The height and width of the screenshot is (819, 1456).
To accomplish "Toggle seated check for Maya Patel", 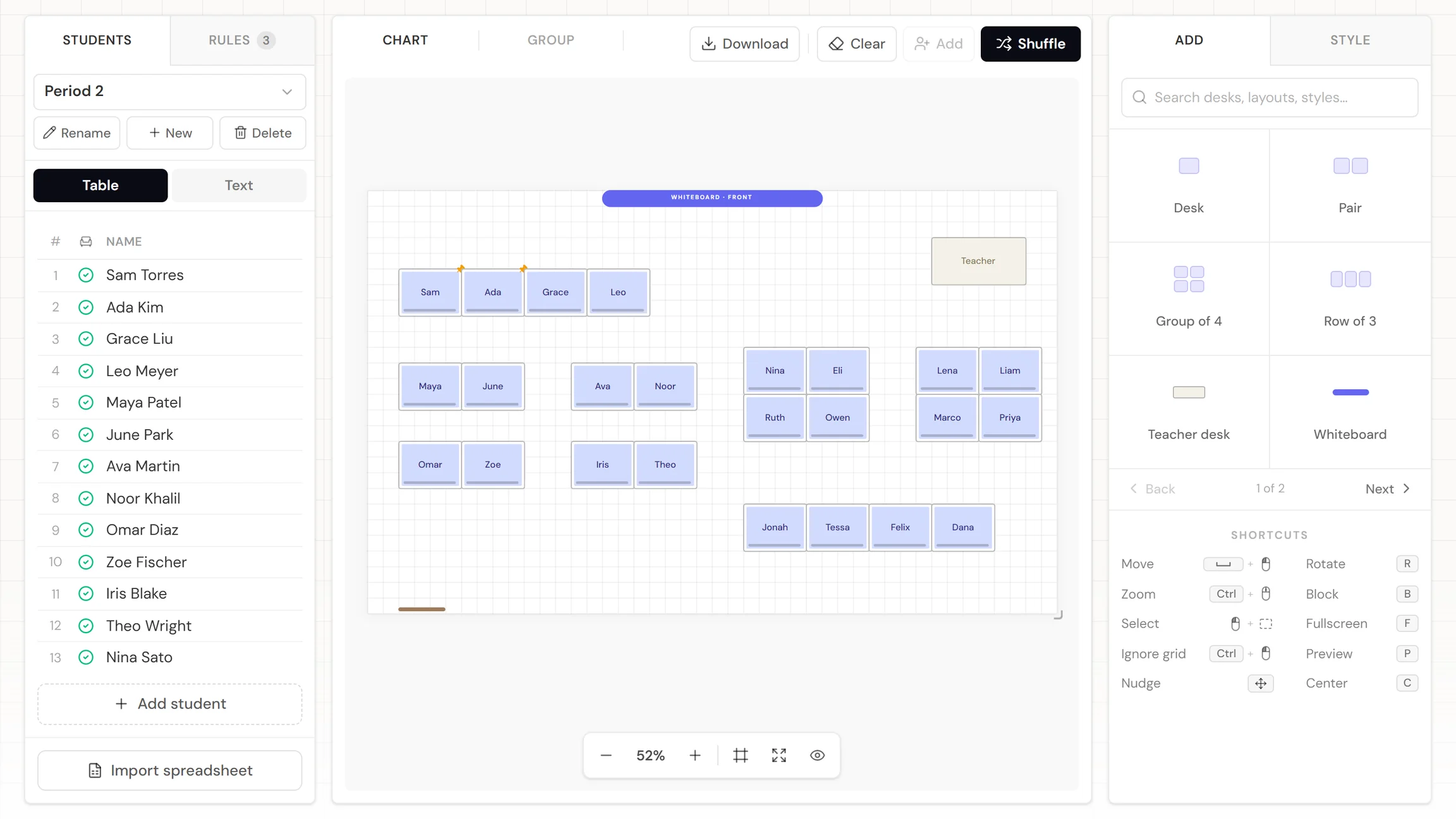I will tap(86, 403).
